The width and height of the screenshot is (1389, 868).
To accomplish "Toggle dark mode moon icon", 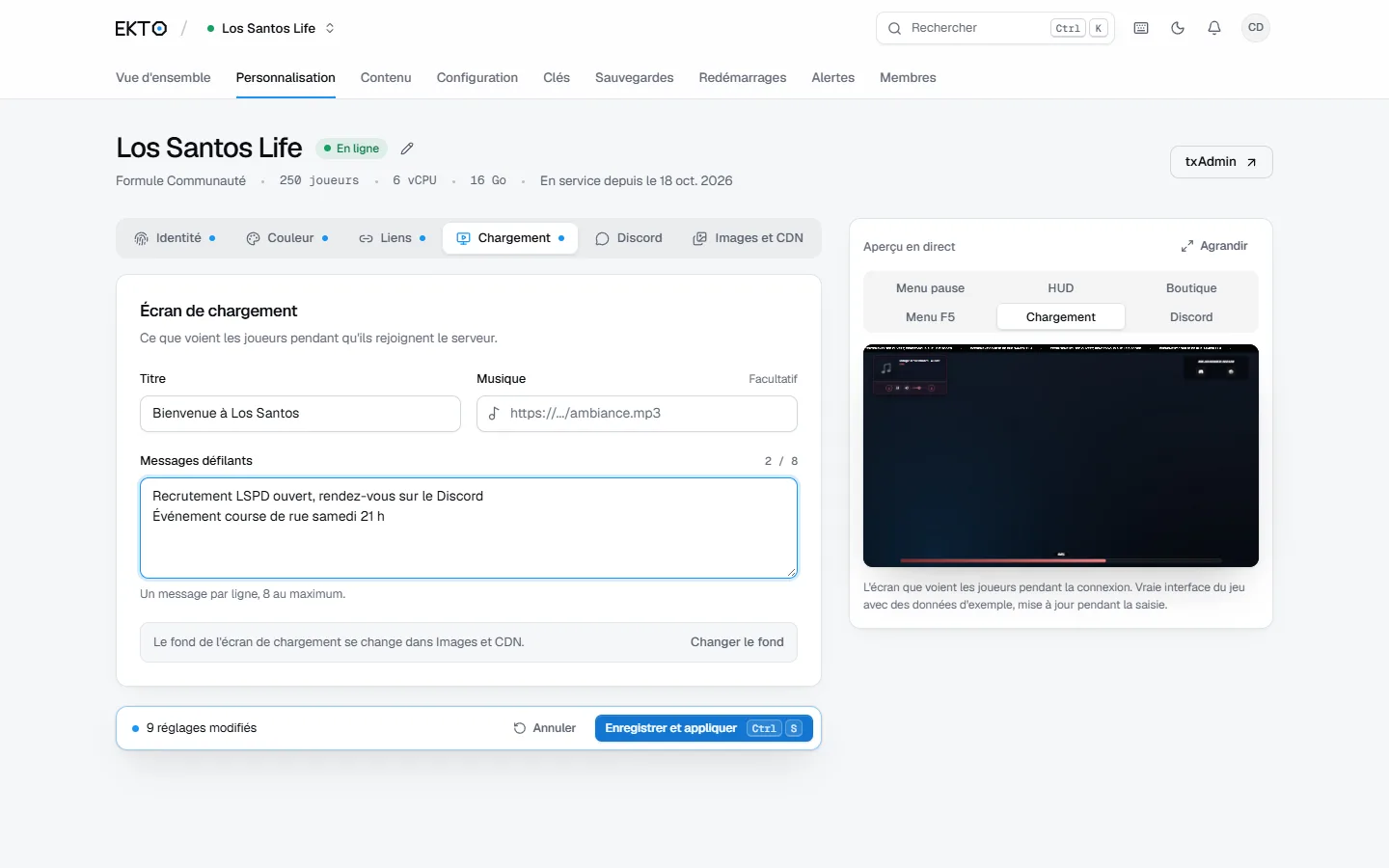I will 1178,28.
